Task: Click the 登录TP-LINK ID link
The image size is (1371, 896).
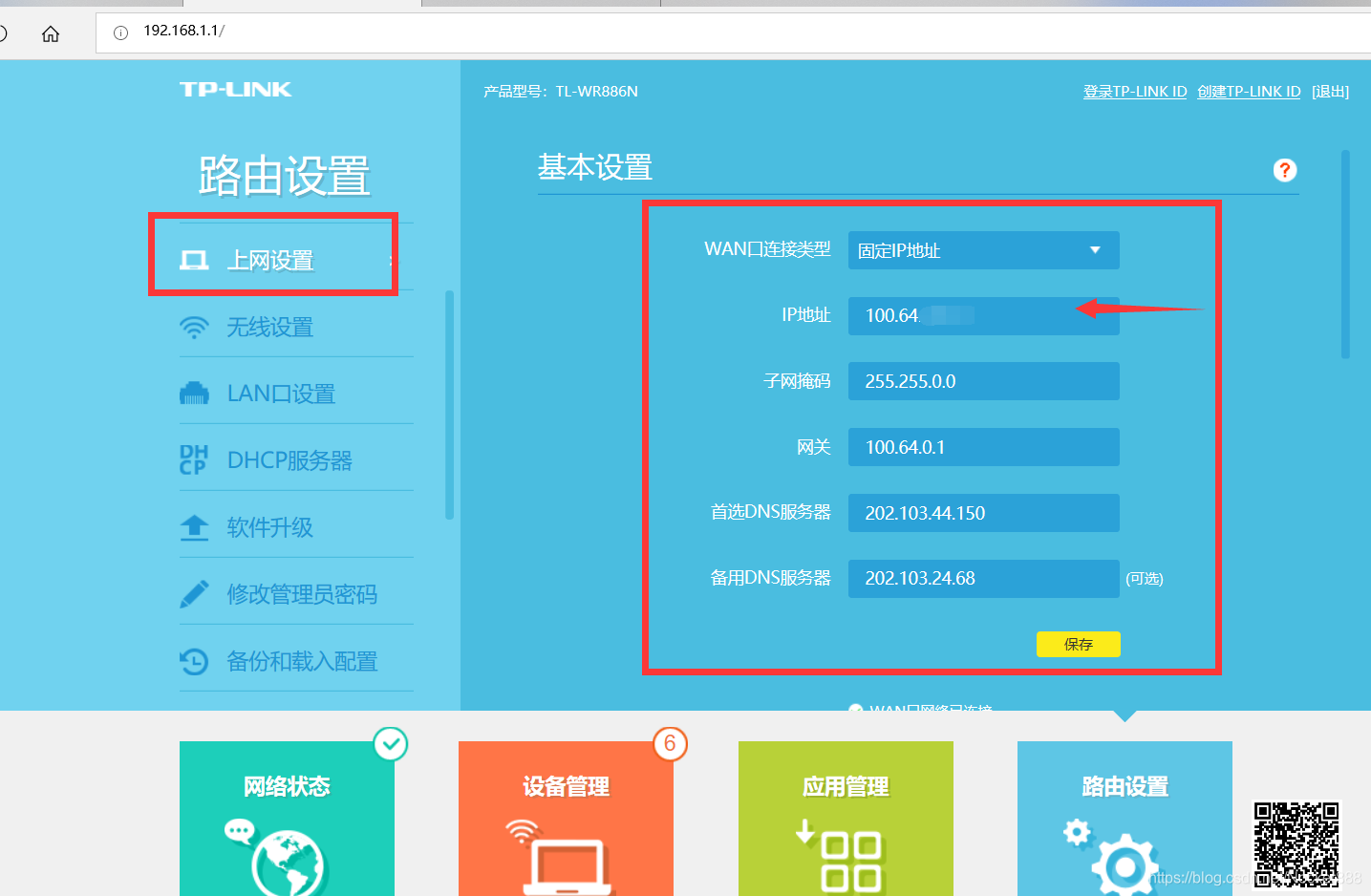Action: (x=1135, y=92)
